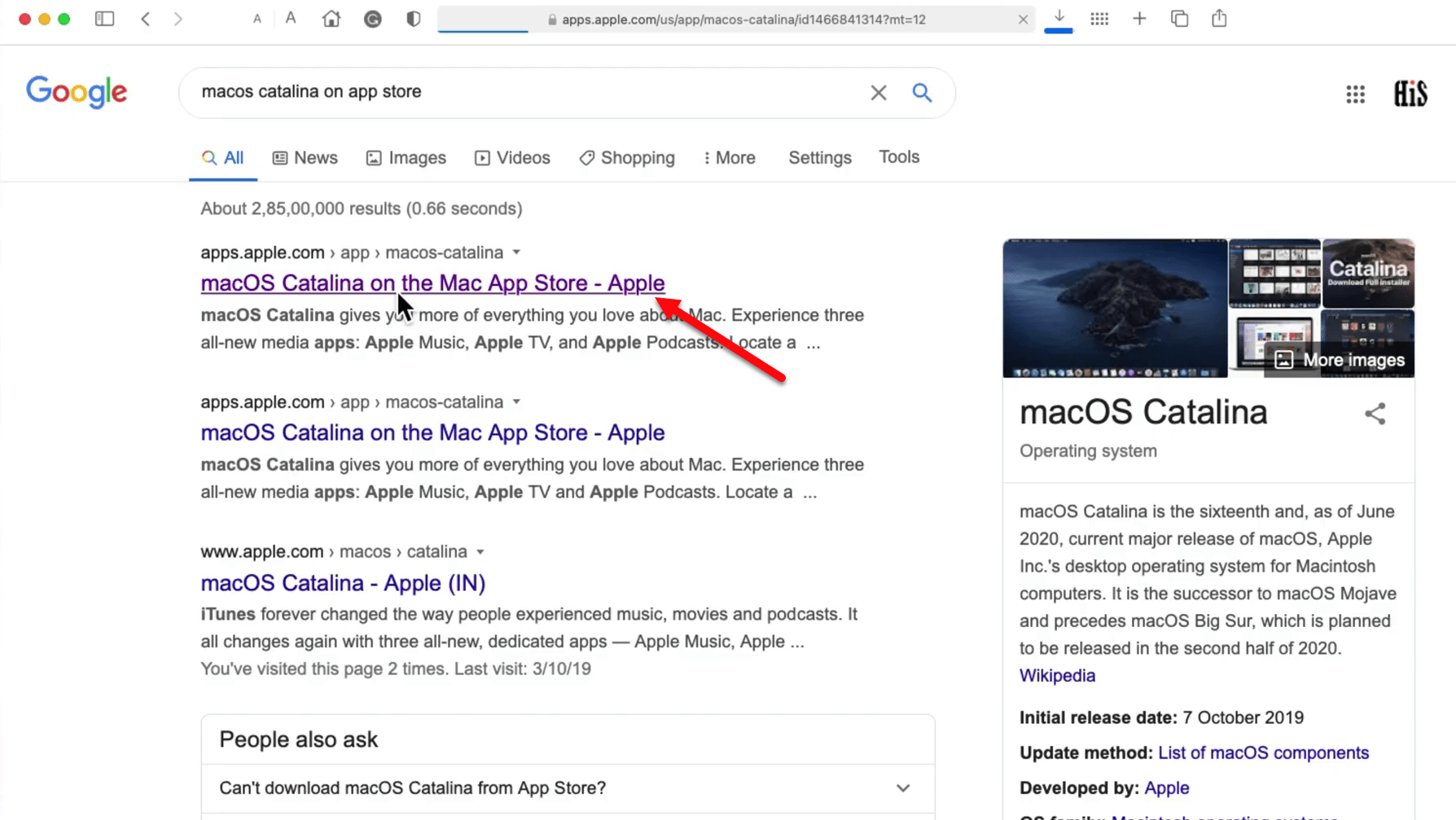Go back to previous page
Viewport: 1456px width, 820px height.
click(x=145, y=19)
